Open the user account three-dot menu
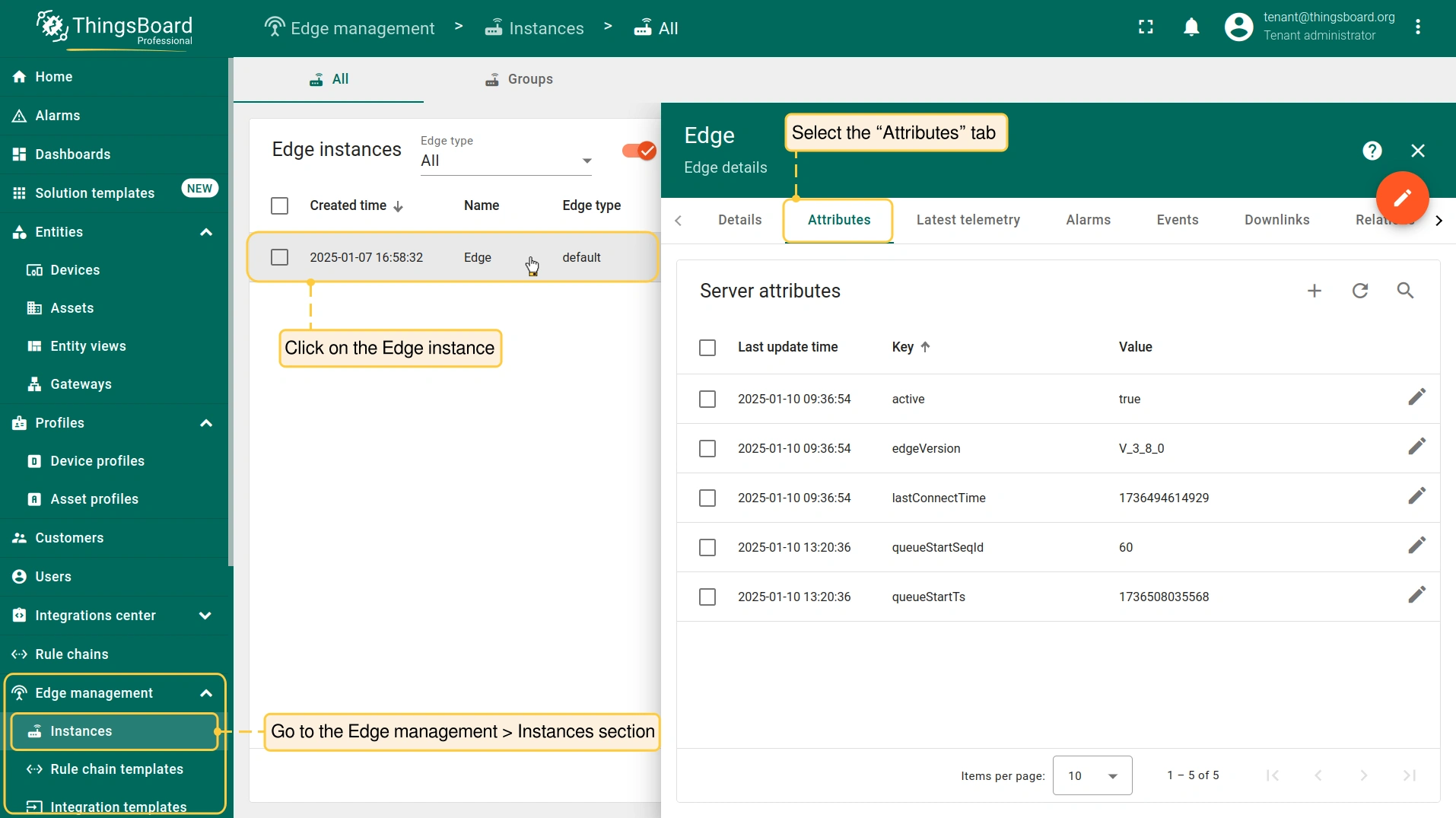 [x=1417, y=27]
